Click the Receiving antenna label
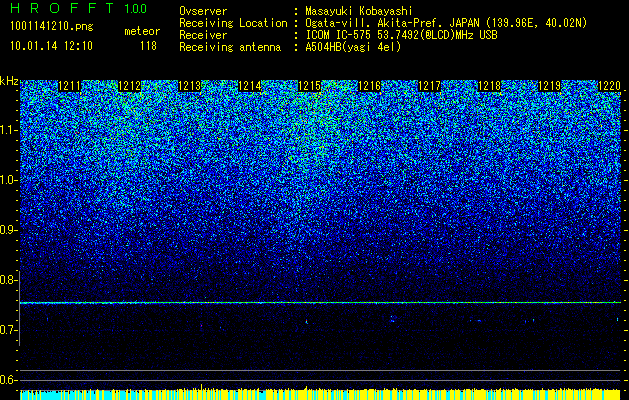Screen dimensions: 629x400 click(x=230, y=47)
